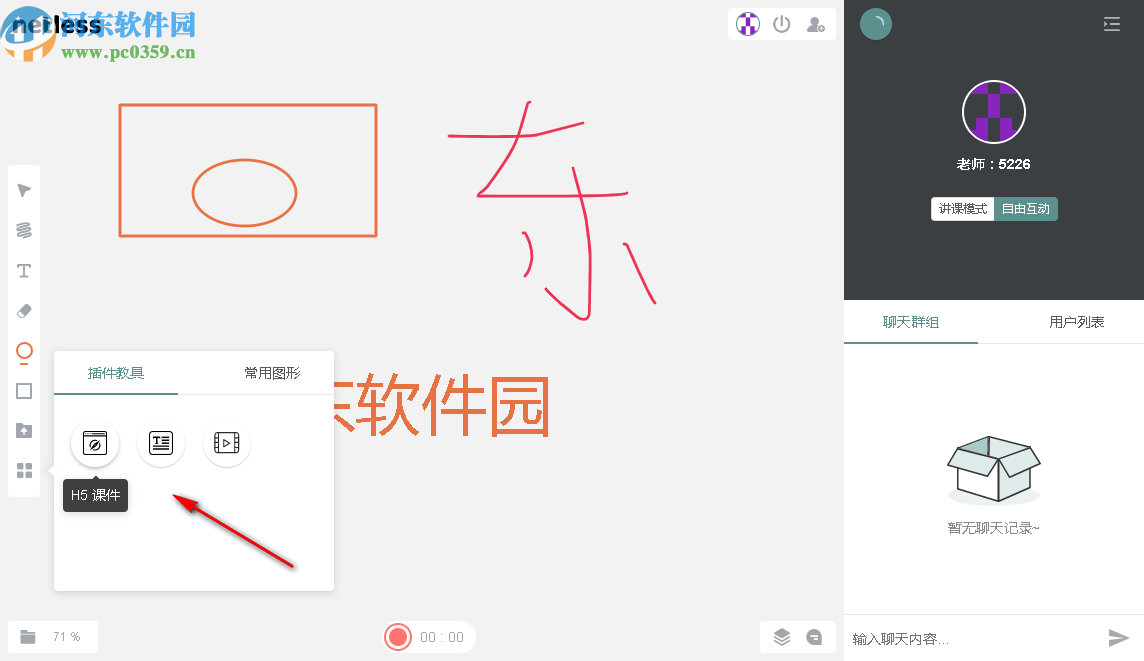The height and width of the screenshot is (661, 1144).
Task: Switch to 自由互动 mode
Action: coord(1025,208)
